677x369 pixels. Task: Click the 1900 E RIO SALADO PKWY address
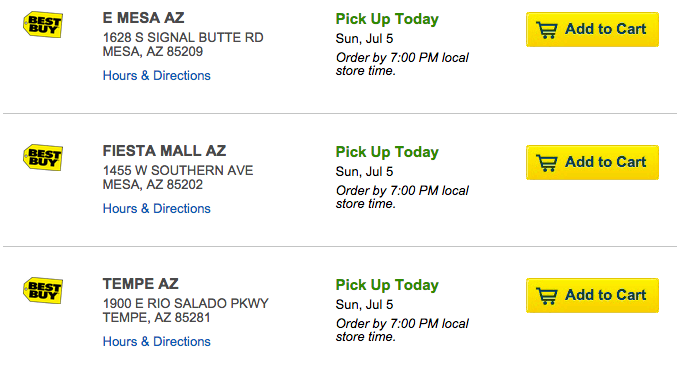(186, 303)
